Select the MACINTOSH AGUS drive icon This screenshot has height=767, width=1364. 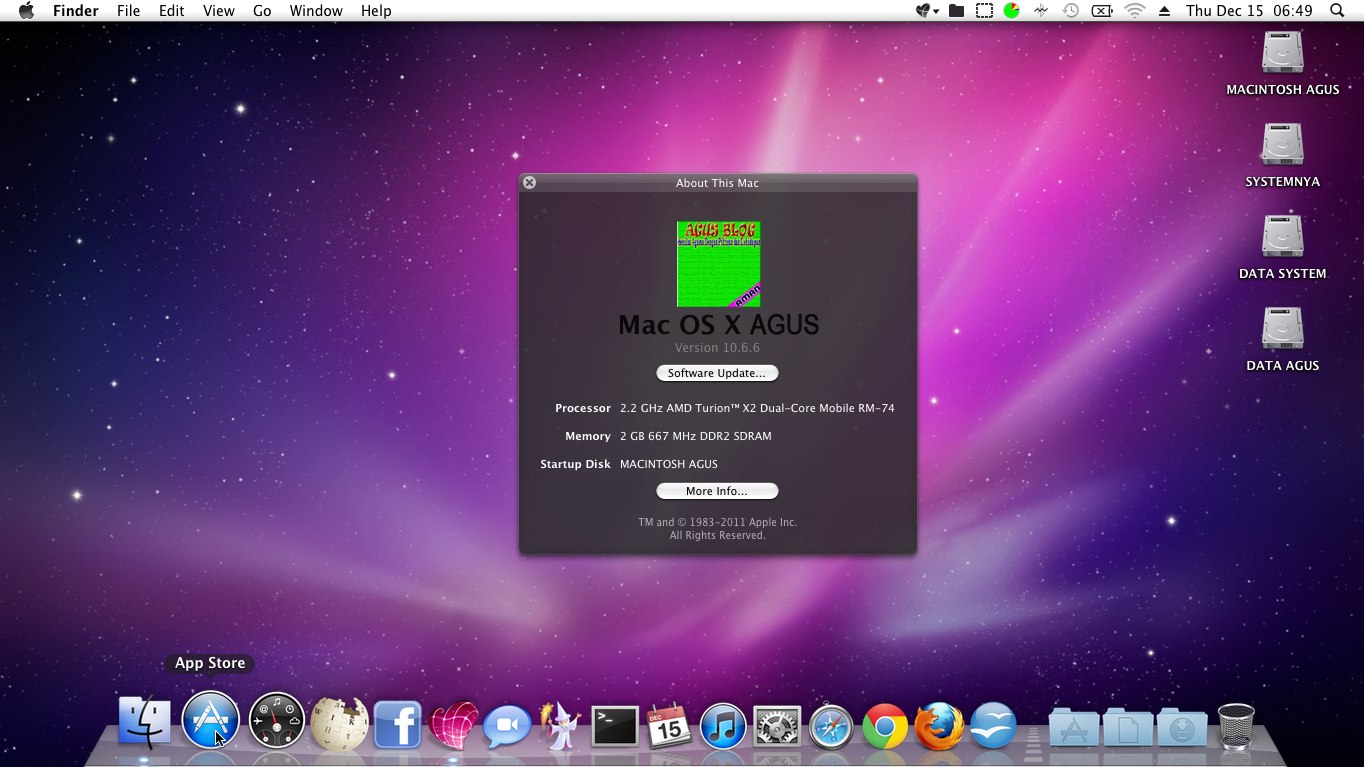pyautogui.click(x=1283, y=53)
